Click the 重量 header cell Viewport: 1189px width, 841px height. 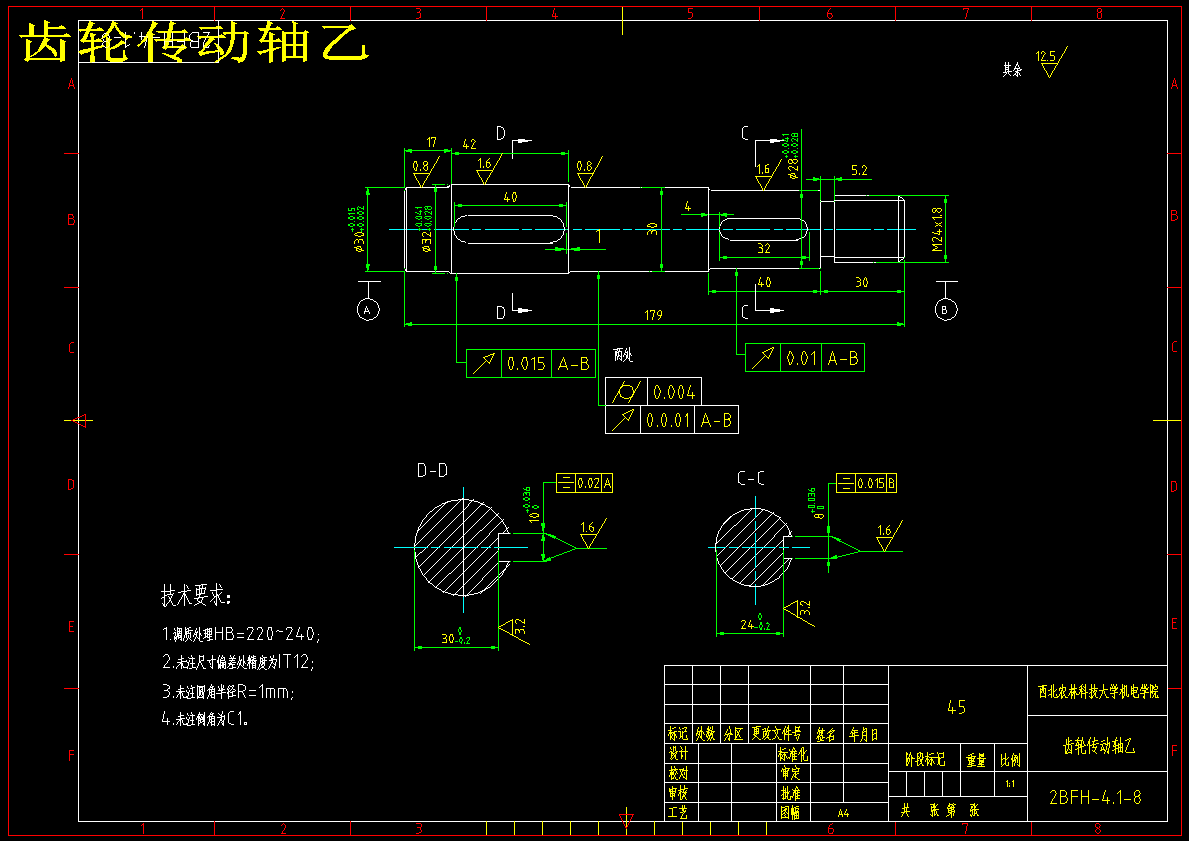coord(976,760)
